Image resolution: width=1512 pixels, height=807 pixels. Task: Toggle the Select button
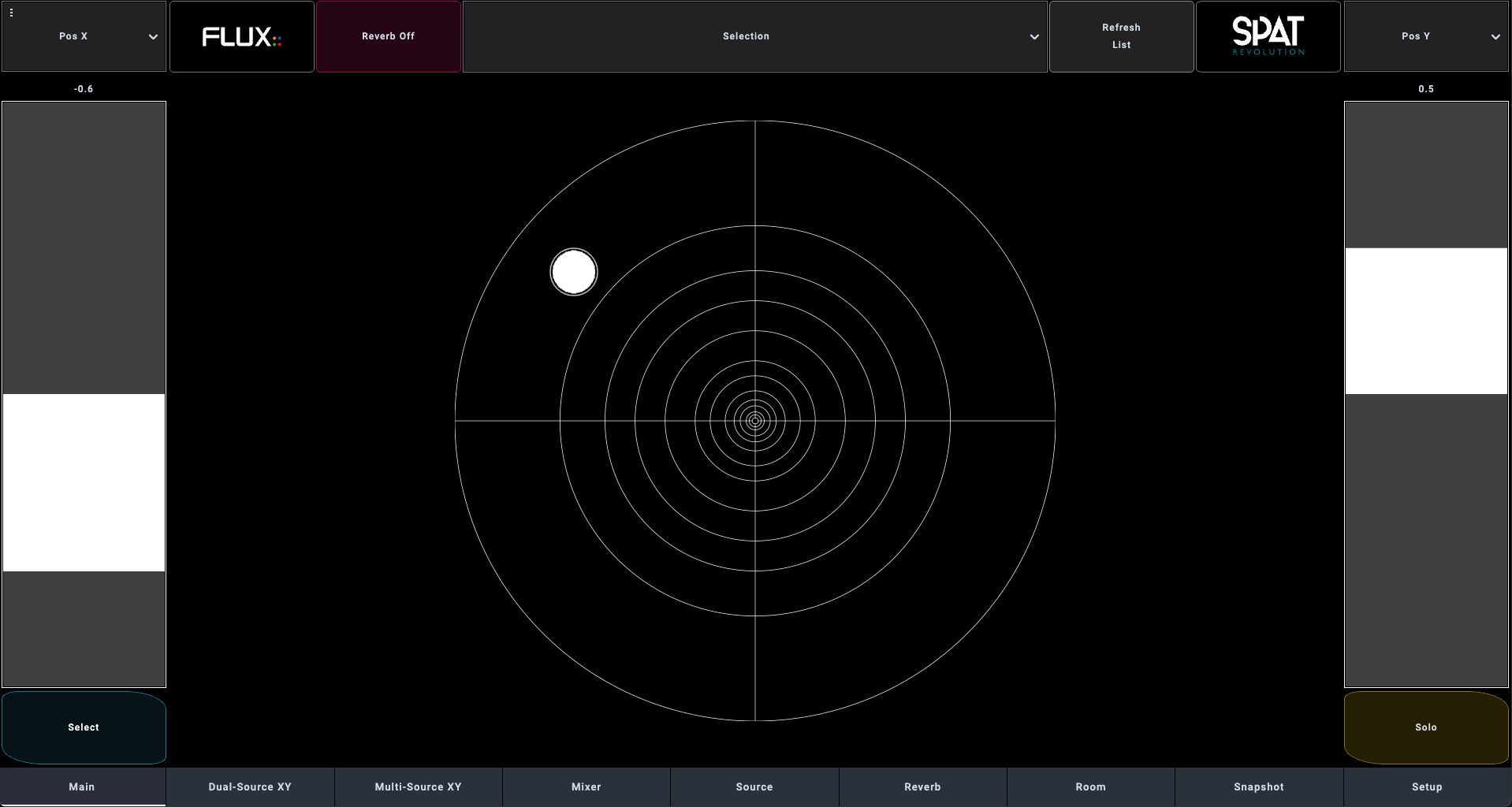pyautogui.click(x=84, y=727)
